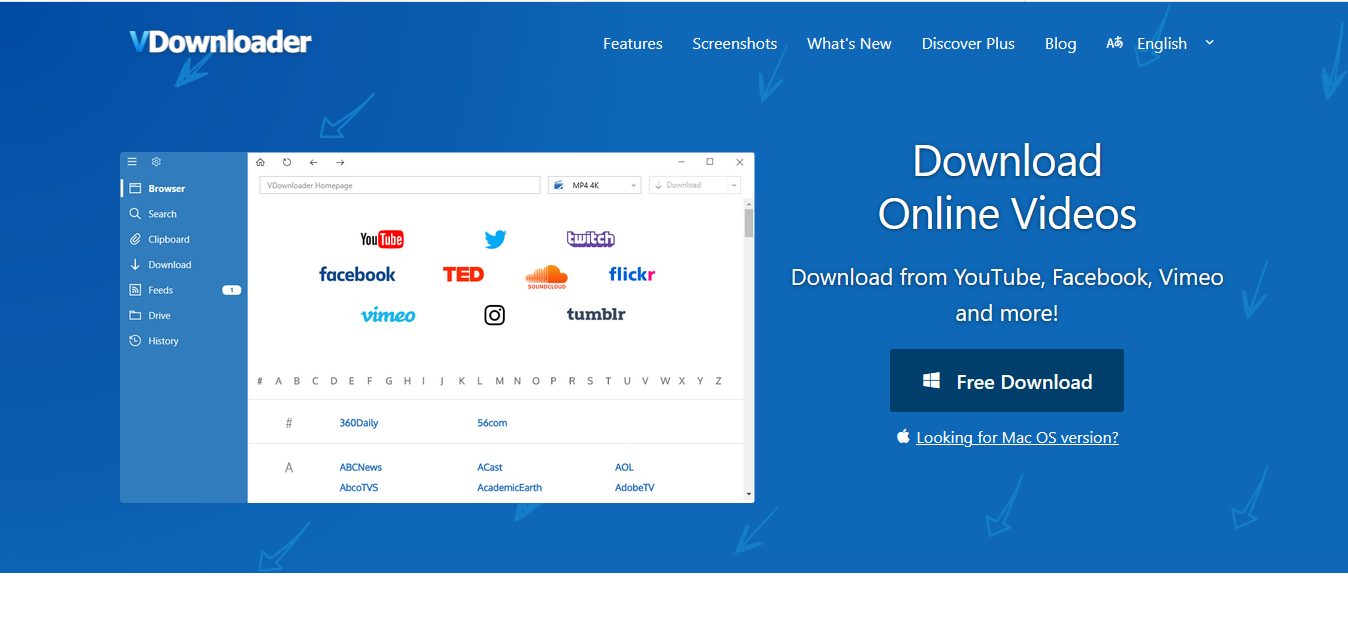Click the TED logo

coord(463,274)
